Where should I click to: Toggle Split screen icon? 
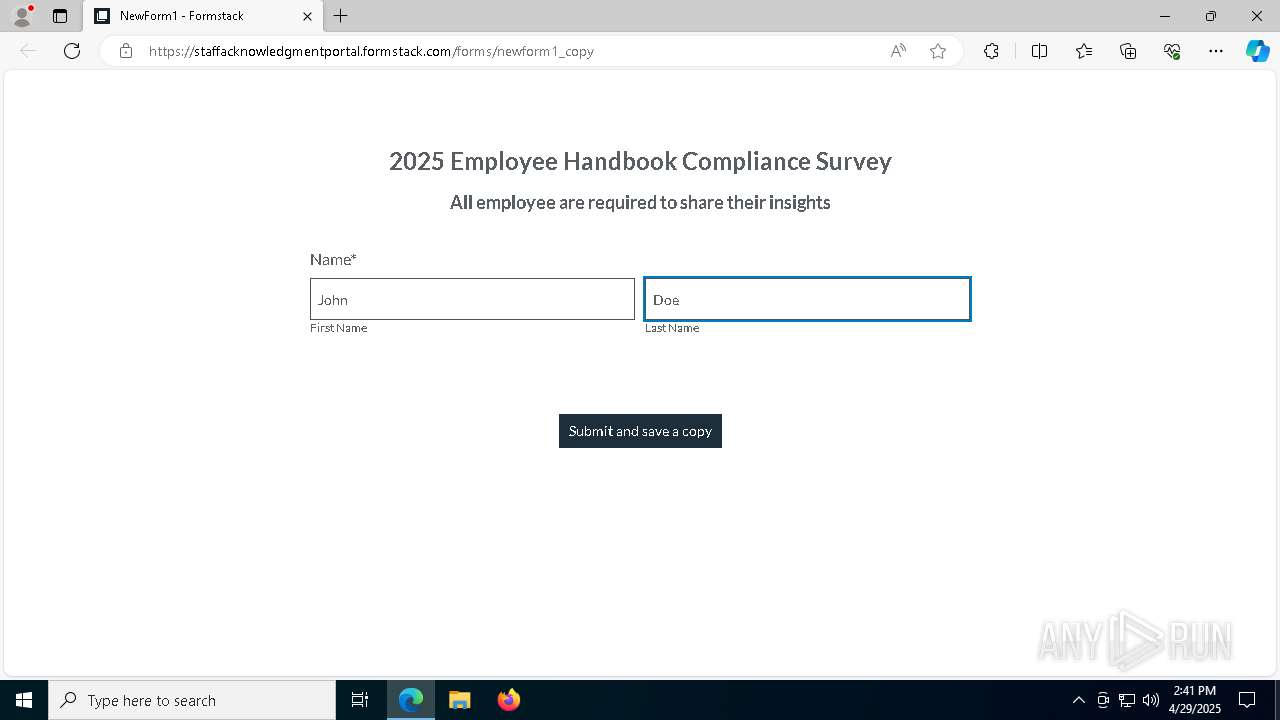1039,51
